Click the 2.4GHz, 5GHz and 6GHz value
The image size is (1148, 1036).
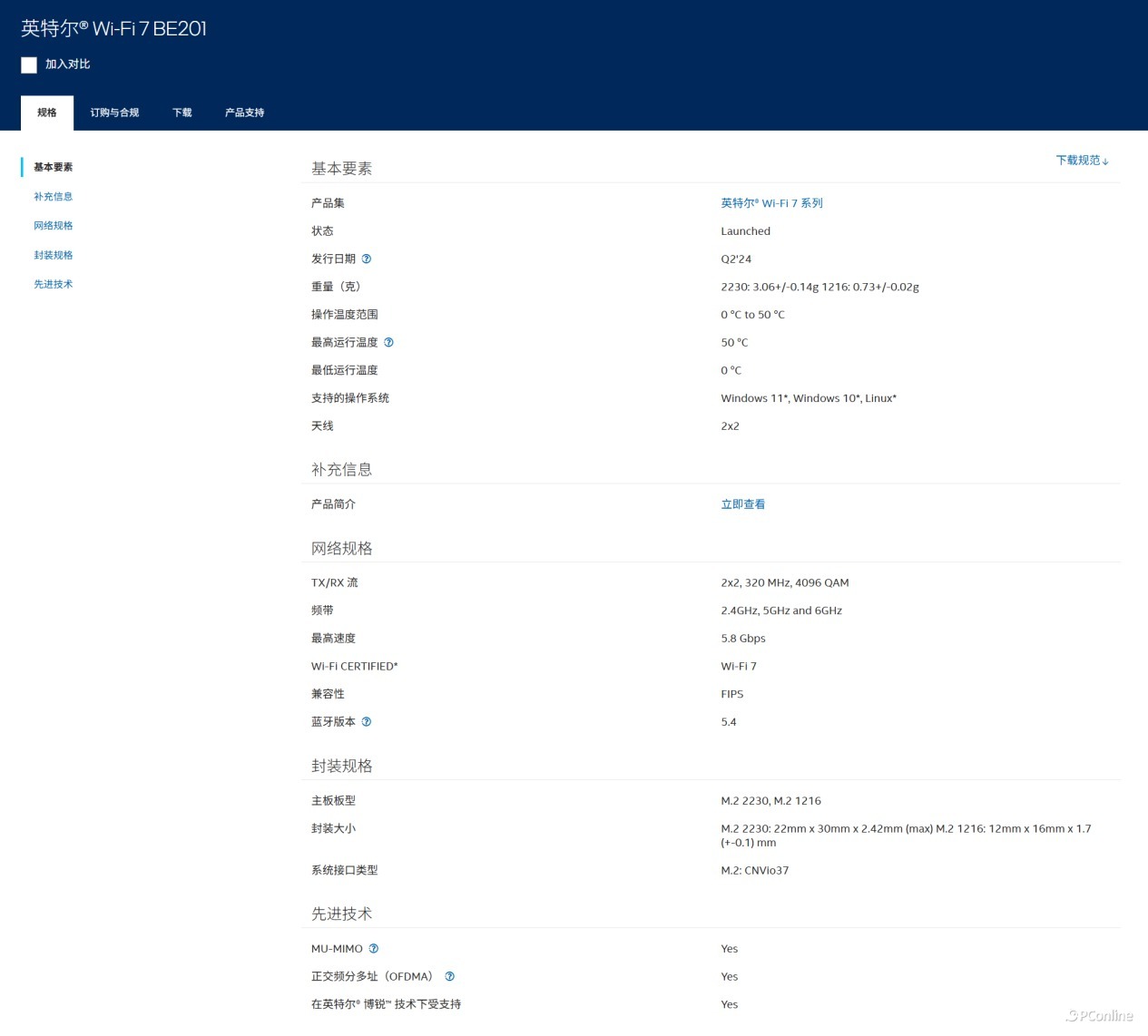(x=781, y=611)
